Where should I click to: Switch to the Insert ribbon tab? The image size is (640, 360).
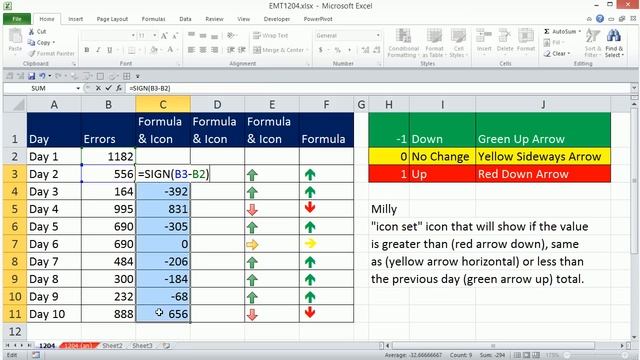point(76,19)
